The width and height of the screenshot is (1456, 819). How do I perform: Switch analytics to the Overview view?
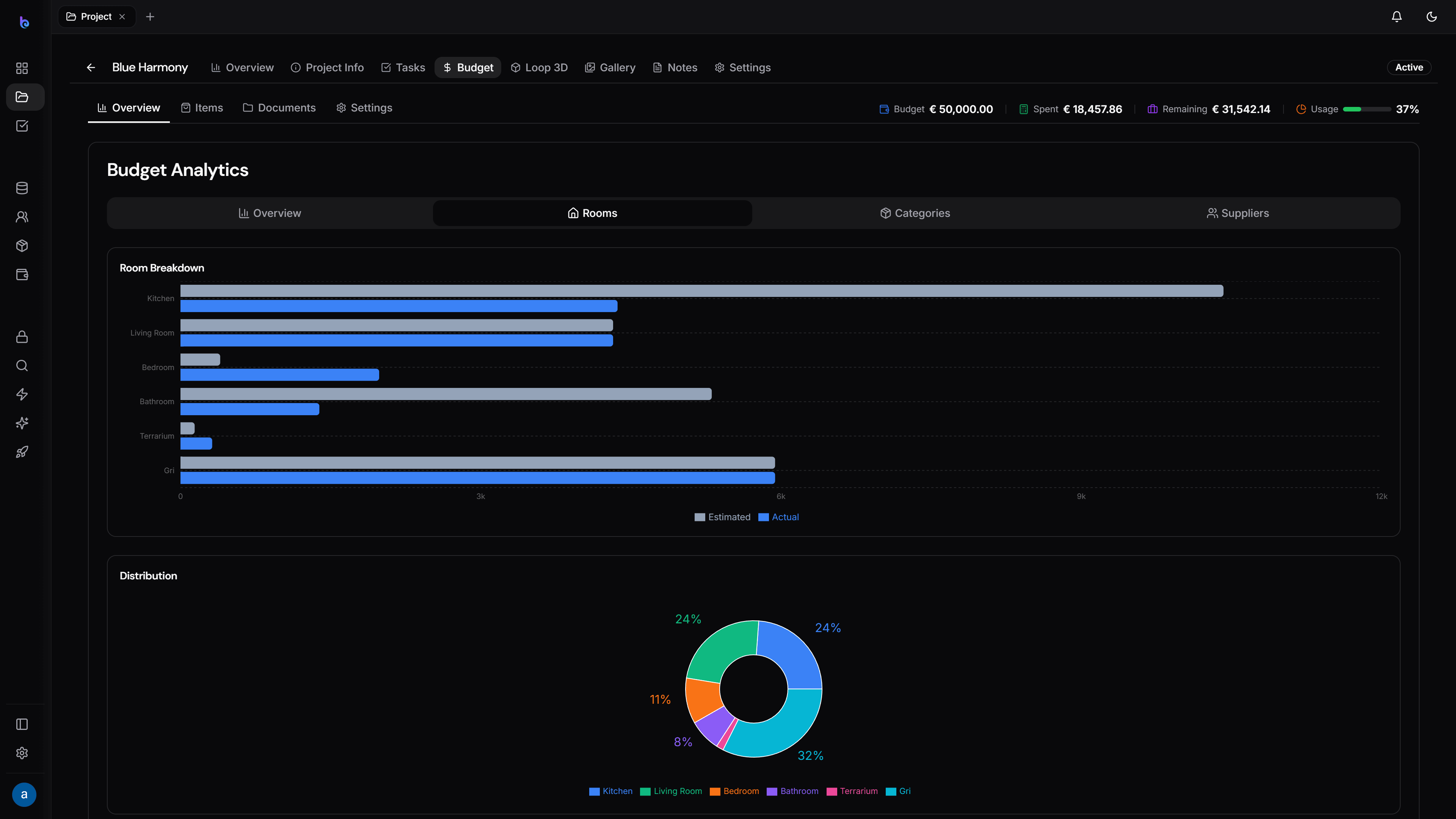(x=270, y=213)
